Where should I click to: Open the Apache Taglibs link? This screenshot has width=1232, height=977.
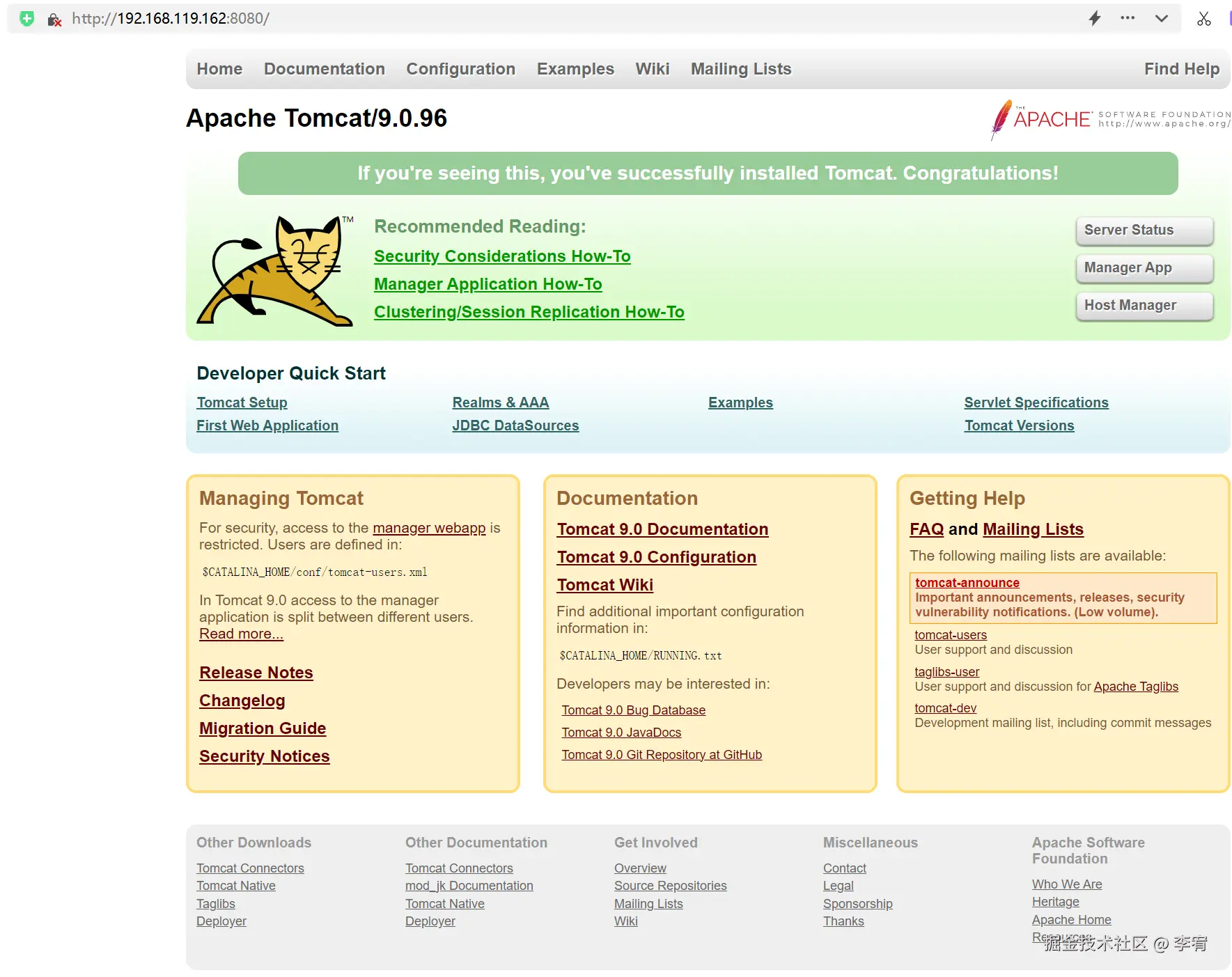1136,687
